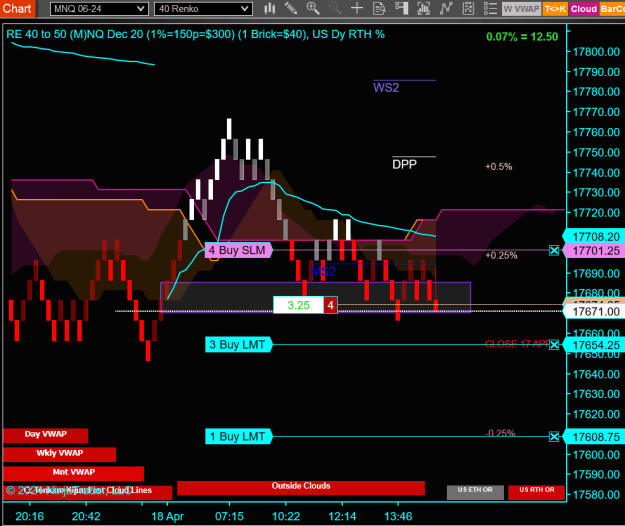Toggle the T<>K toolbar button

coord(555,9)
